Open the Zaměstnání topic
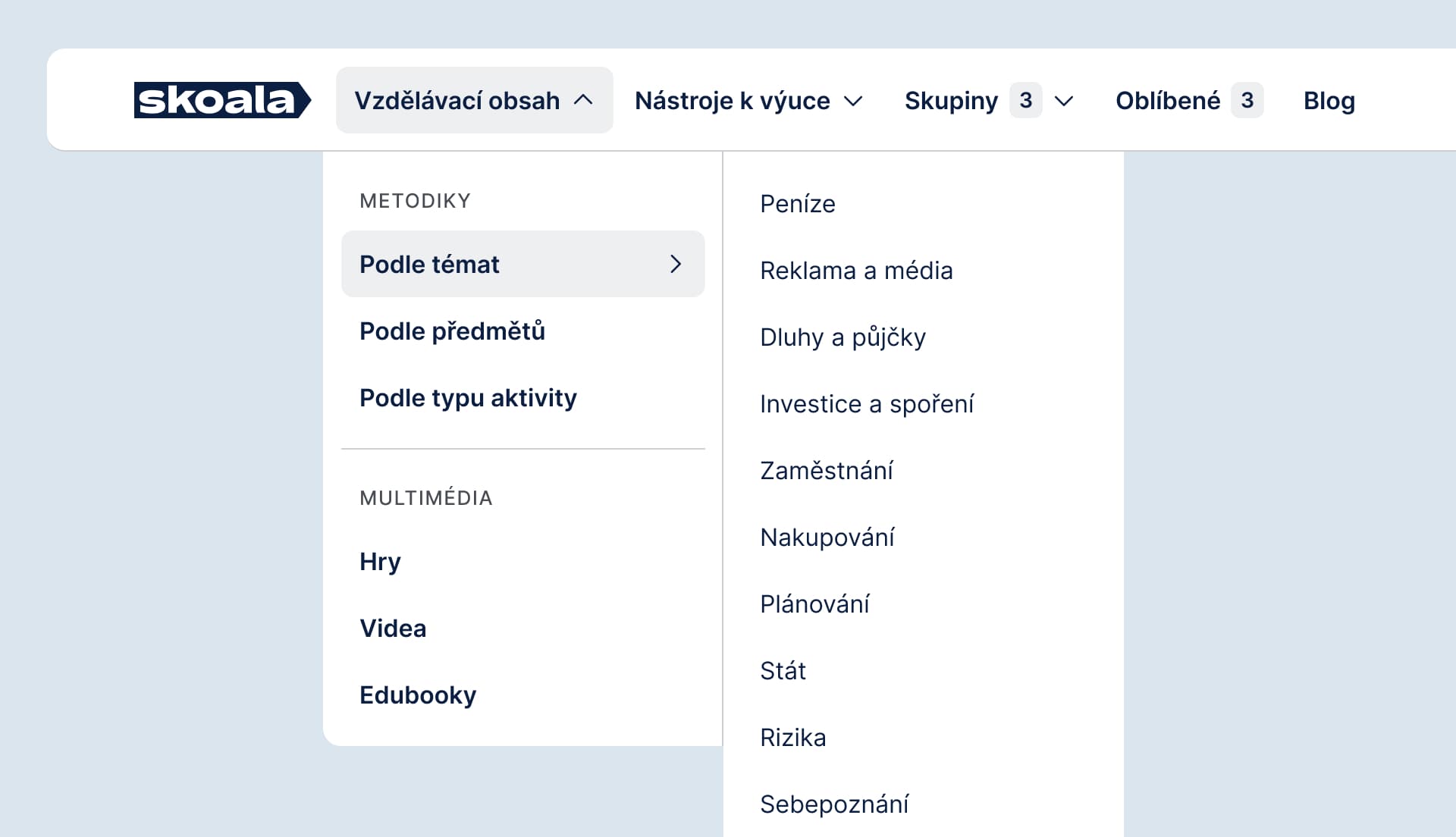1456x837 pixels. coord(827,471)
